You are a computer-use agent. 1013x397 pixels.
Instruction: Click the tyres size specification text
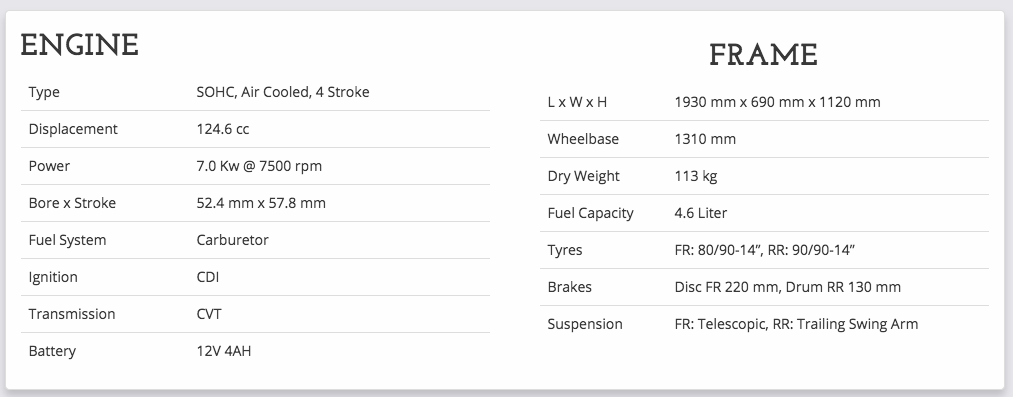765,250
